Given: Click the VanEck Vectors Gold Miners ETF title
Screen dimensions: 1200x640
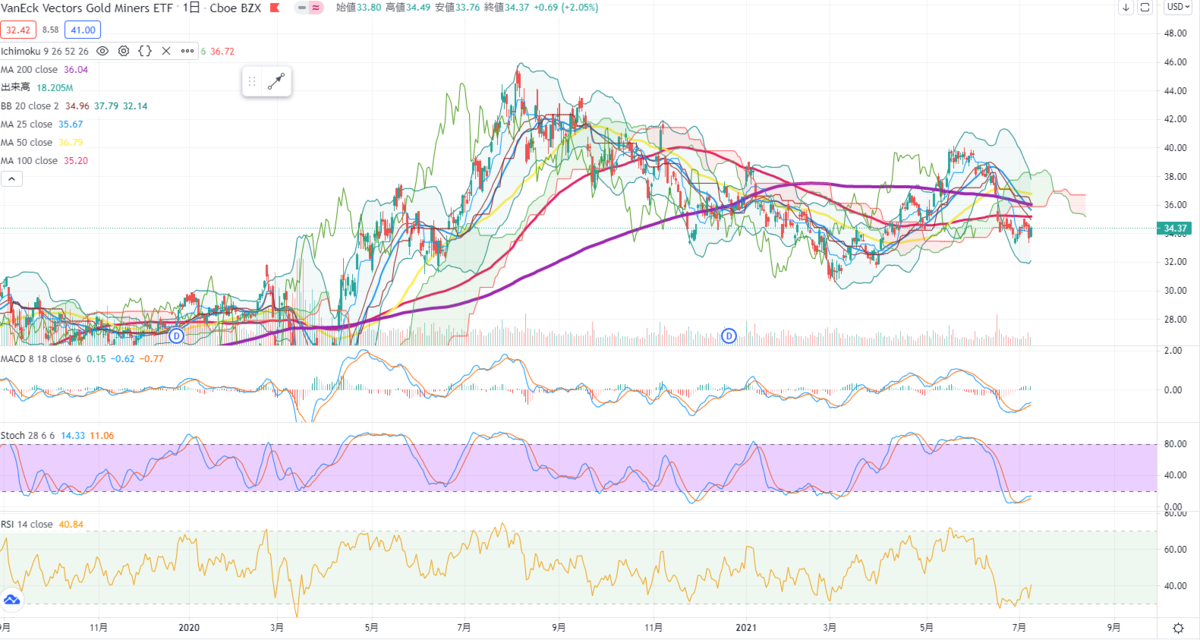Looking at the screenshot, I should click(x=86, y=8).
